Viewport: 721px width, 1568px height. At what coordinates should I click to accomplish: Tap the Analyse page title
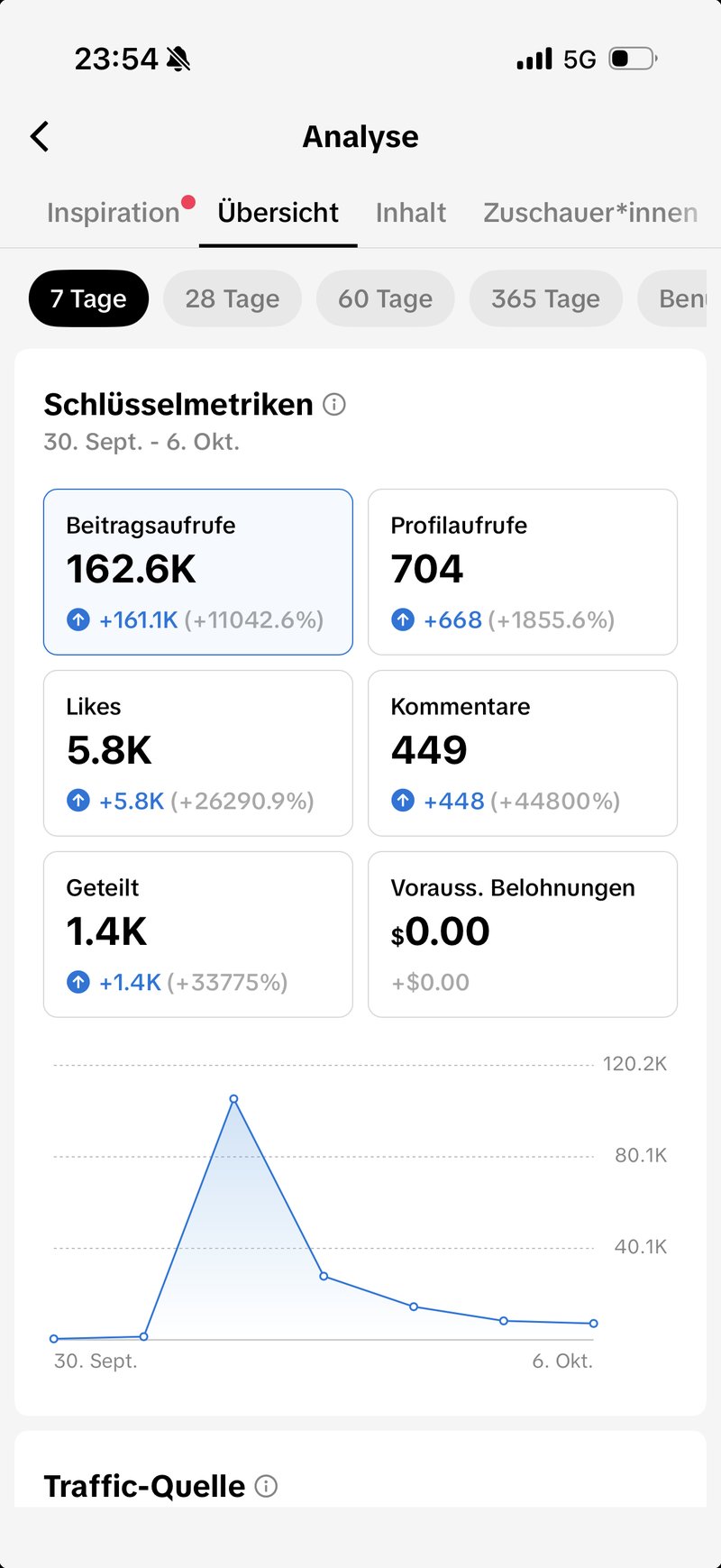point(360,137)
